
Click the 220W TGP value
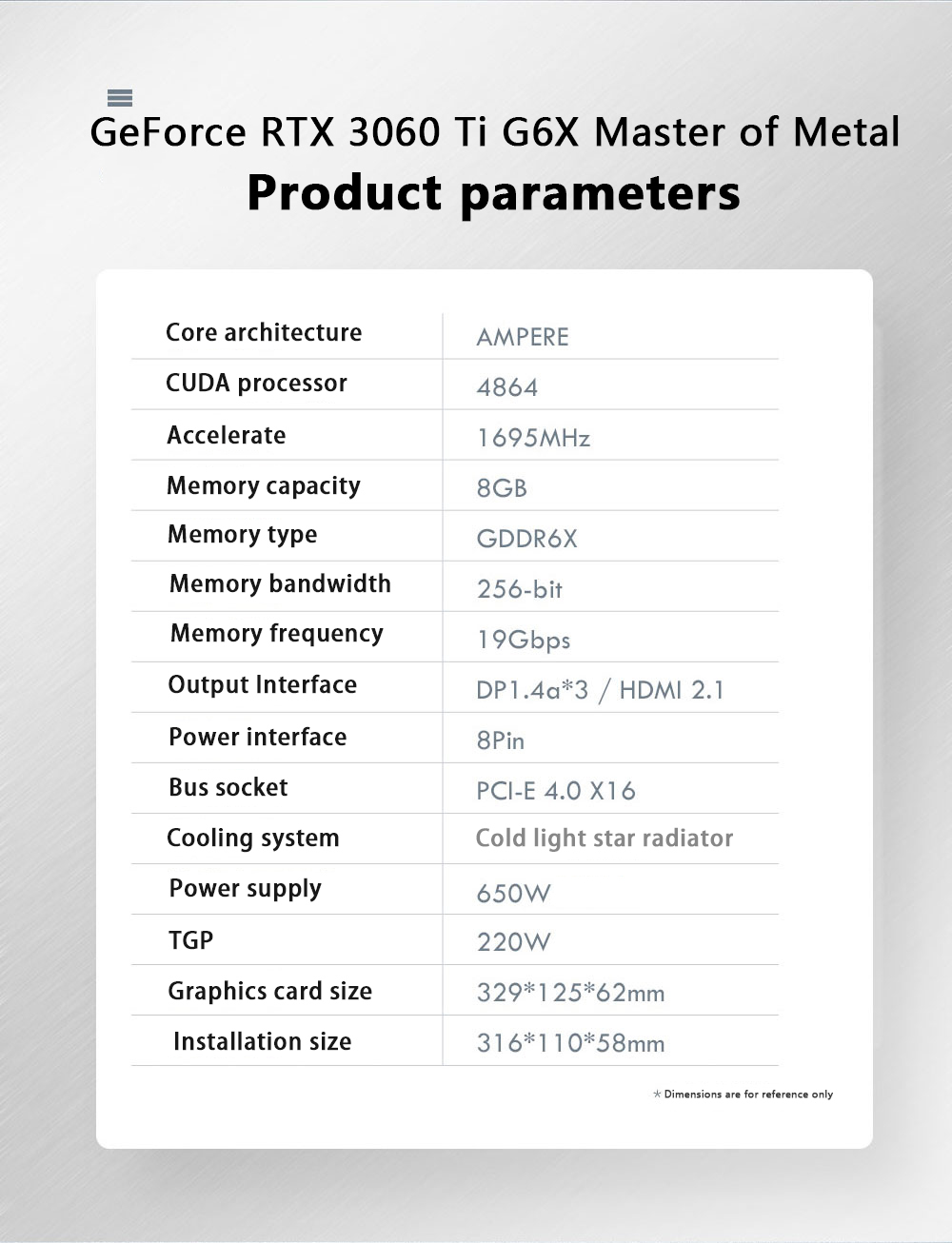click(x=513, y=942)
